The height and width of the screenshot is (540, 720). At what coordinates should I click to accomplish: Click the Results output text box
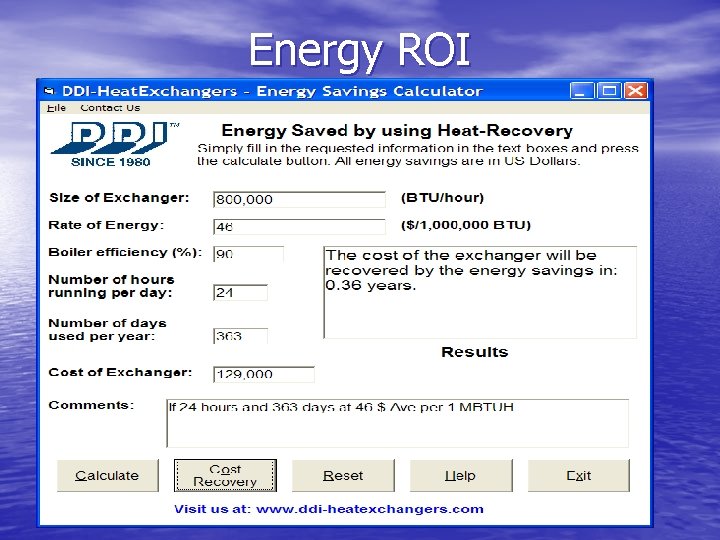[x=480, y=292]
